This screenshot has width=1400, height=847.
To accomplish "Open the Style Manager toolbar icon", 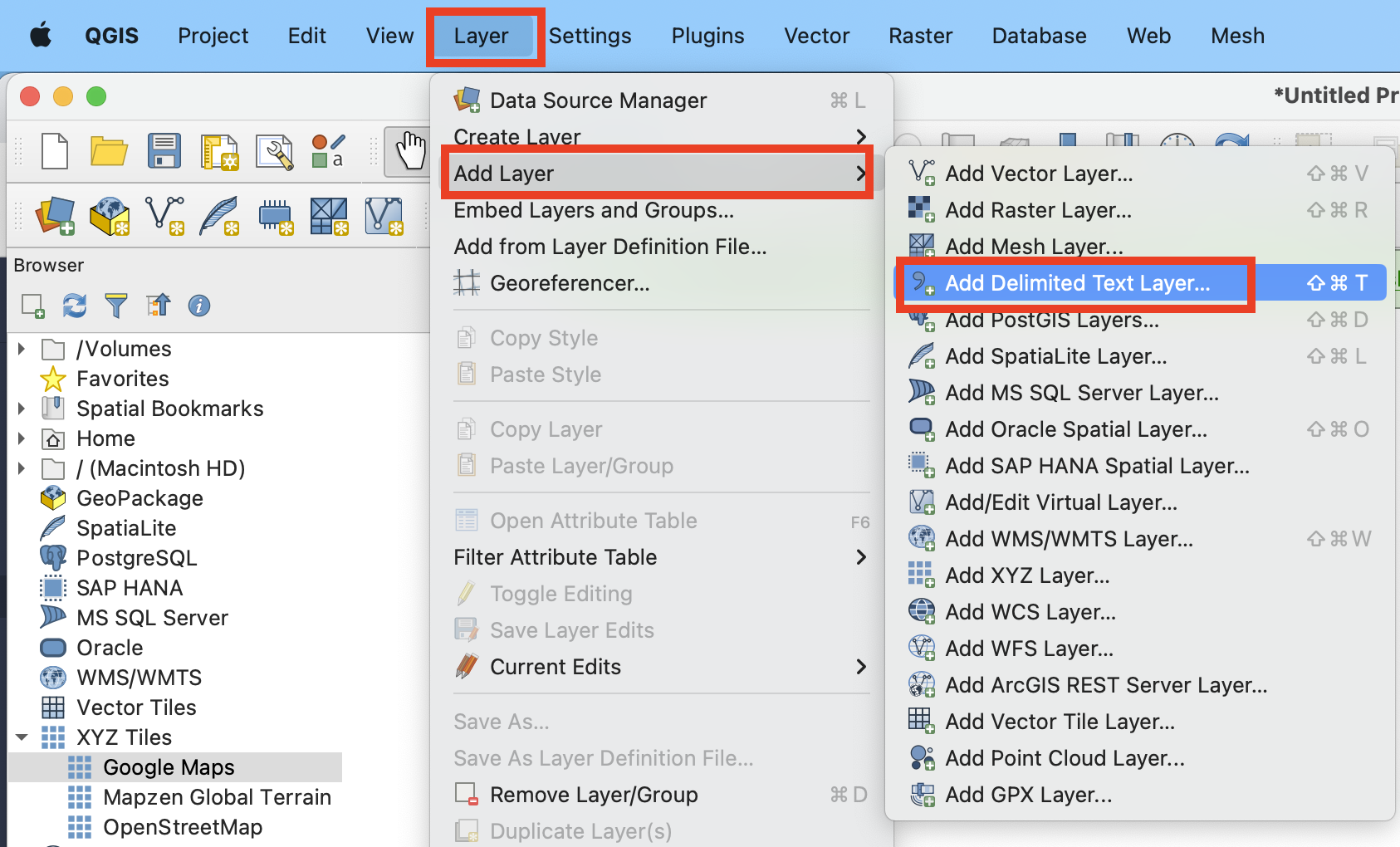I will [x=328, y=152].
